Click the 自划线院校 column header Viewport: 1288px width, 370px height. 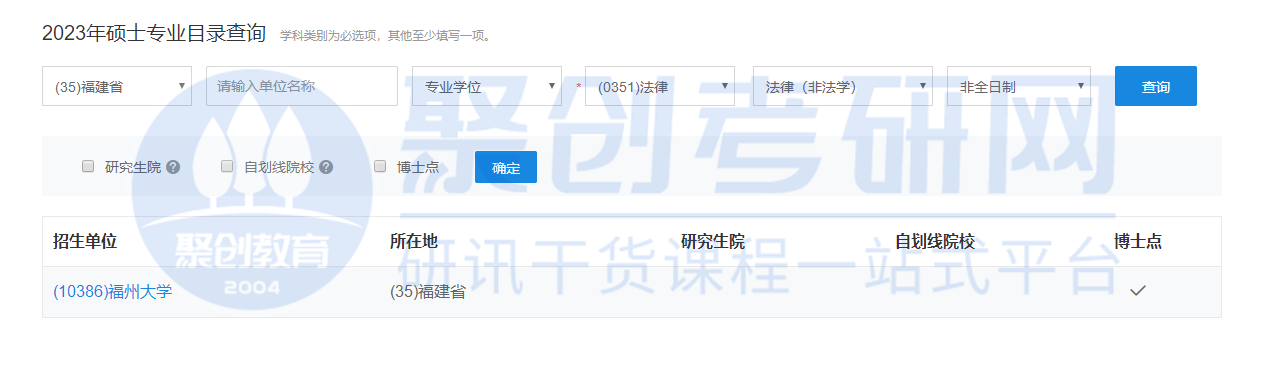pyautogui.click(x=934, y=241)
